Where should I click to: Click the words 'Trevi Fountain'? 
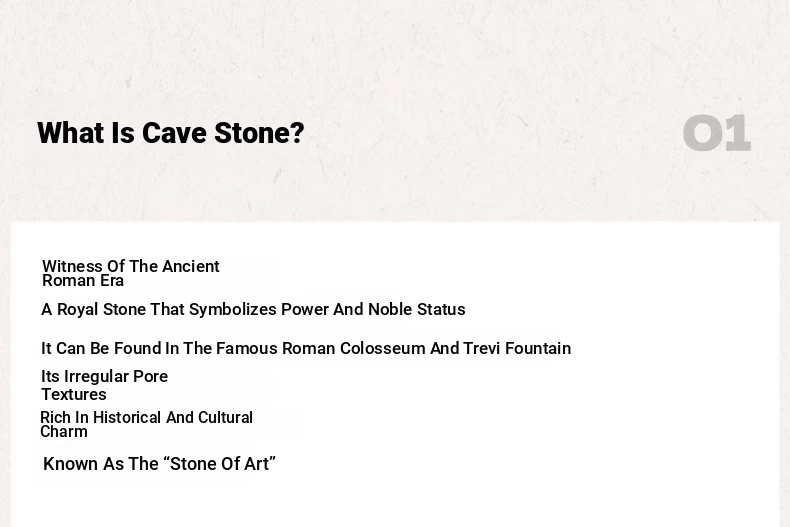click(517, 348)
